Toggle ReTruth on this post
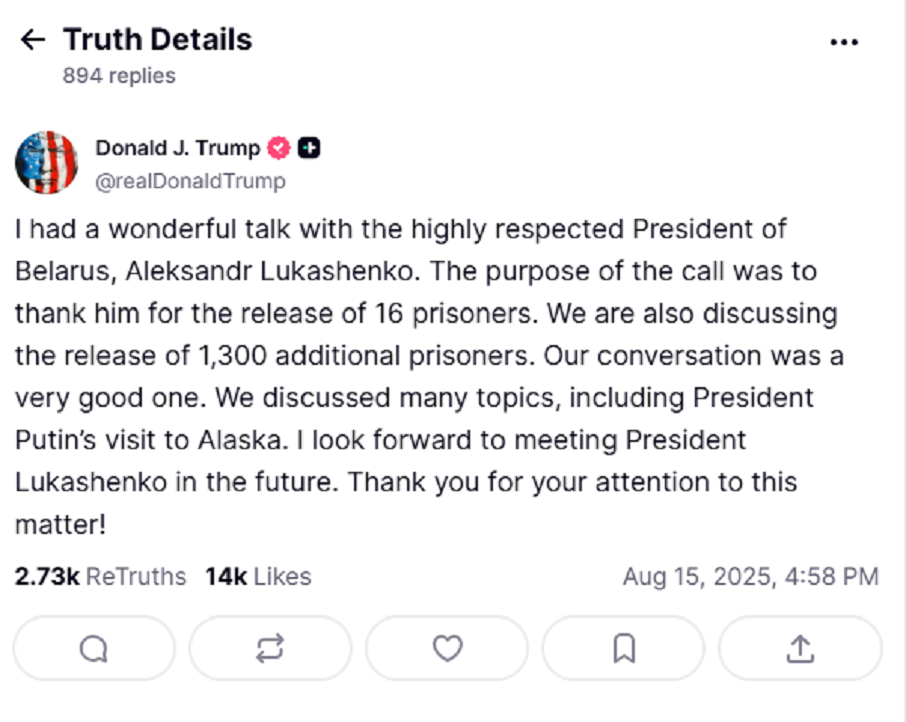Image resolution: width=906 pixels, height=722 pixels. click(x=270, y=649)
